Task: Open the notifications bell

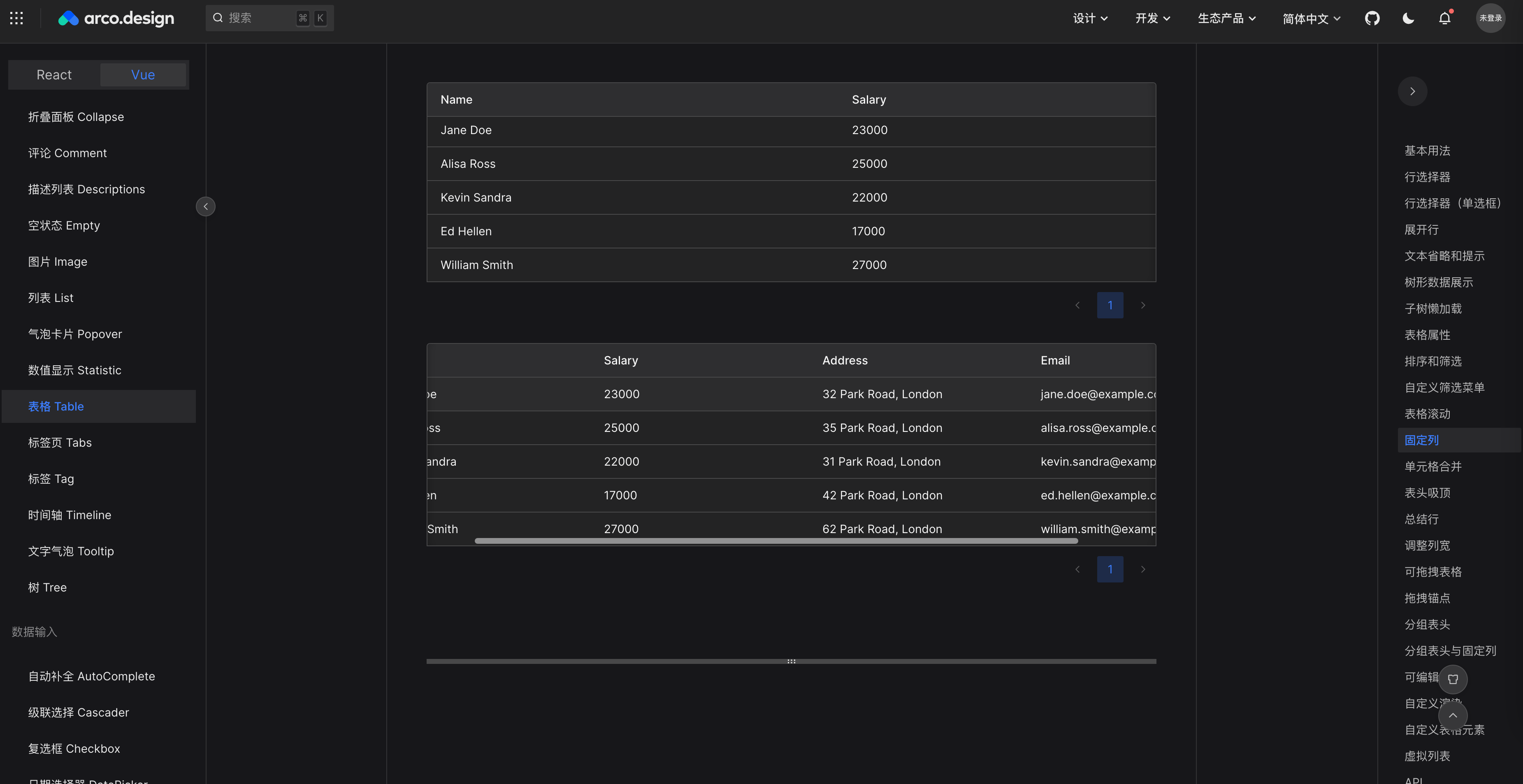Action: (1444, 19)
